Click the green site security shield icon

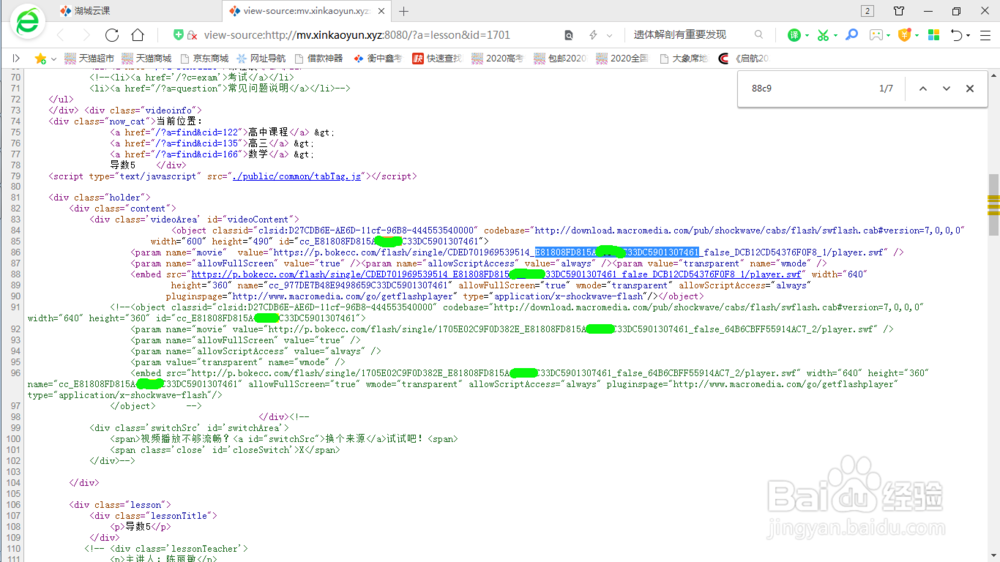click(179, 35)
